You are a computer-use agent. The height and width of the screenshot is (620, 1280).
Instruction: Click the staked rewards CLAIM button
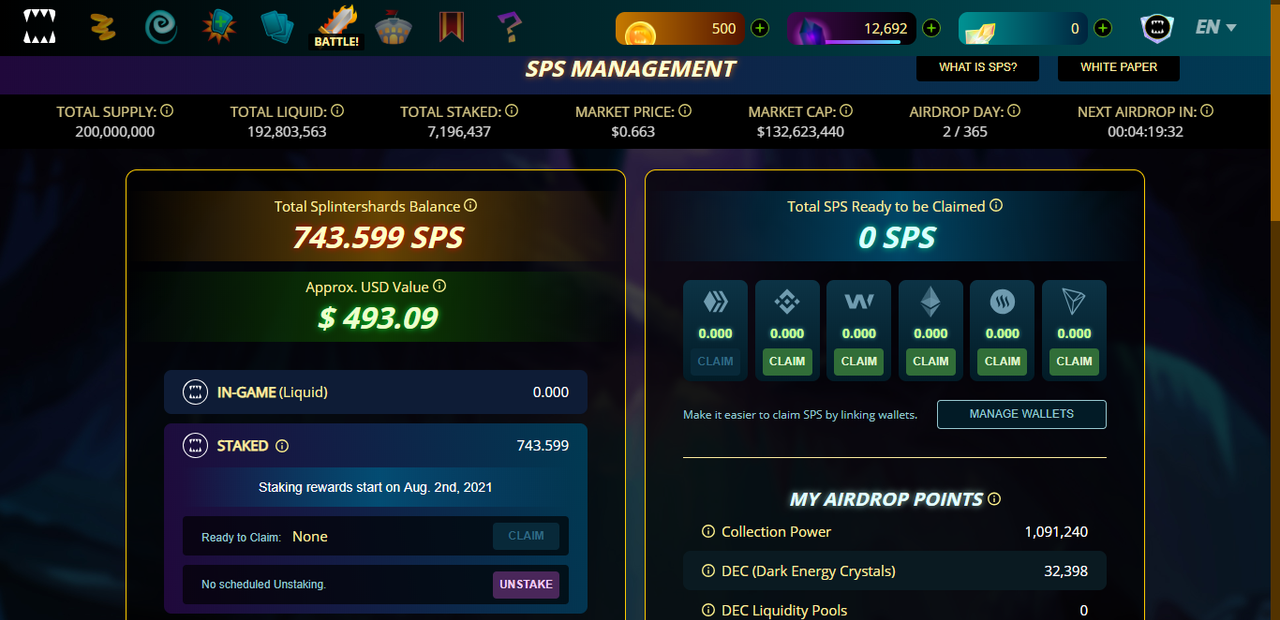526,536
